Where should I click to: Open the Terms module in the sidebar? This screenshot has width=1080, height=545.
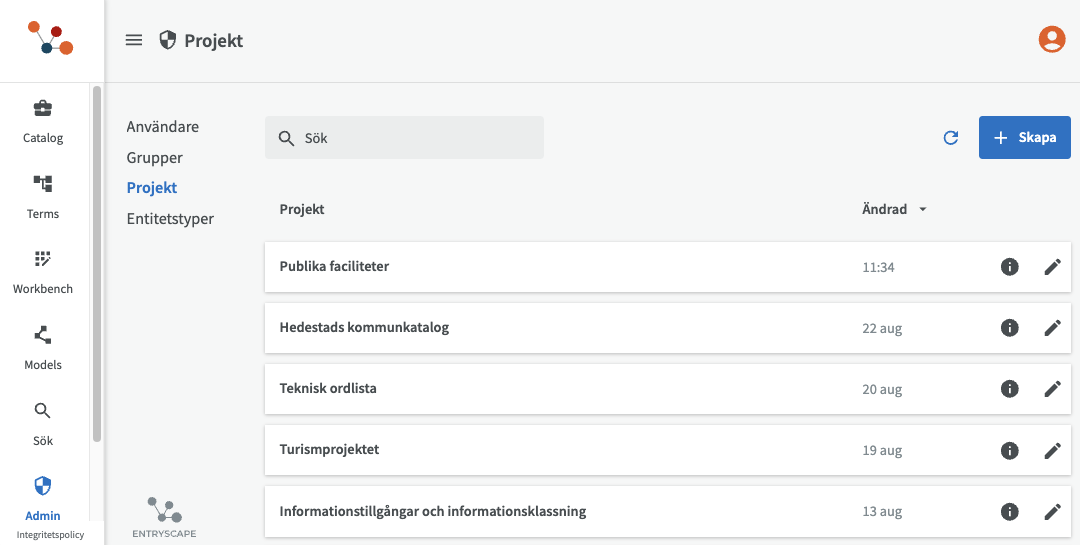(x=43, y=197)
